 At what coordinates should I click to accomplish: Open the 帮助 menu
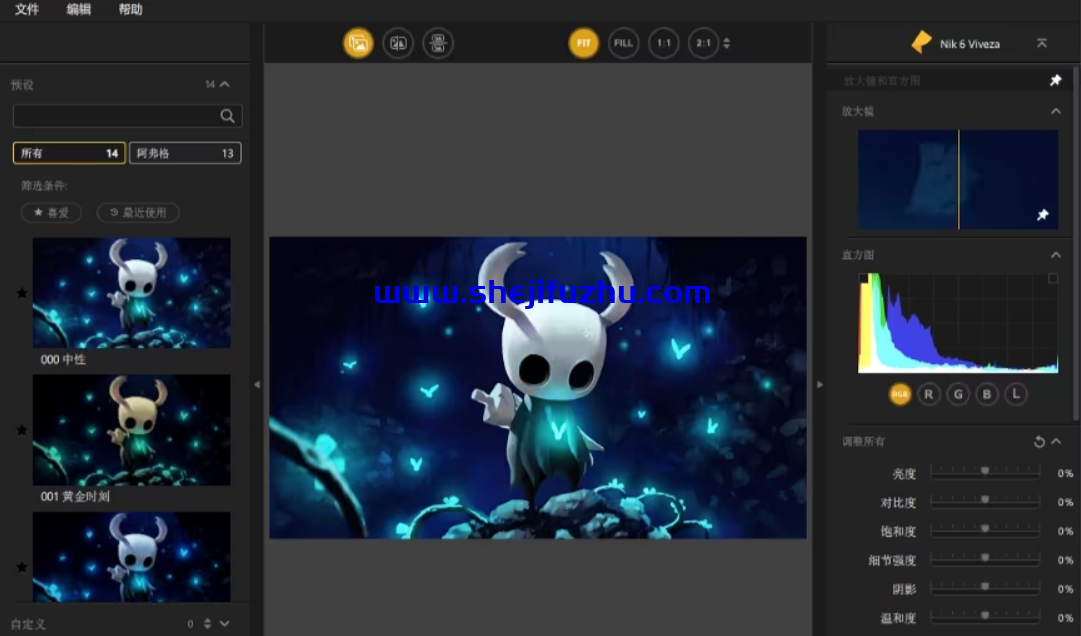[x=130, y=10]
